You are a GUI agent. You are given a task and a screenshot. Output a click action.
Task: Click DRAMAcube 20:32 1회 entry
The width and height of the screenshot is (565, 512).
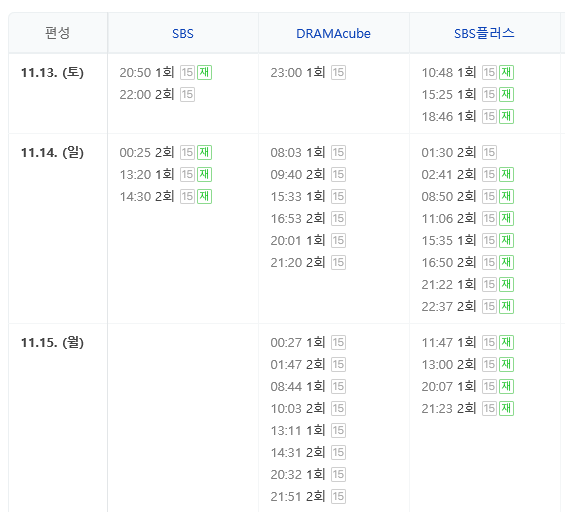pyautogui.click(x=308, y=474)
